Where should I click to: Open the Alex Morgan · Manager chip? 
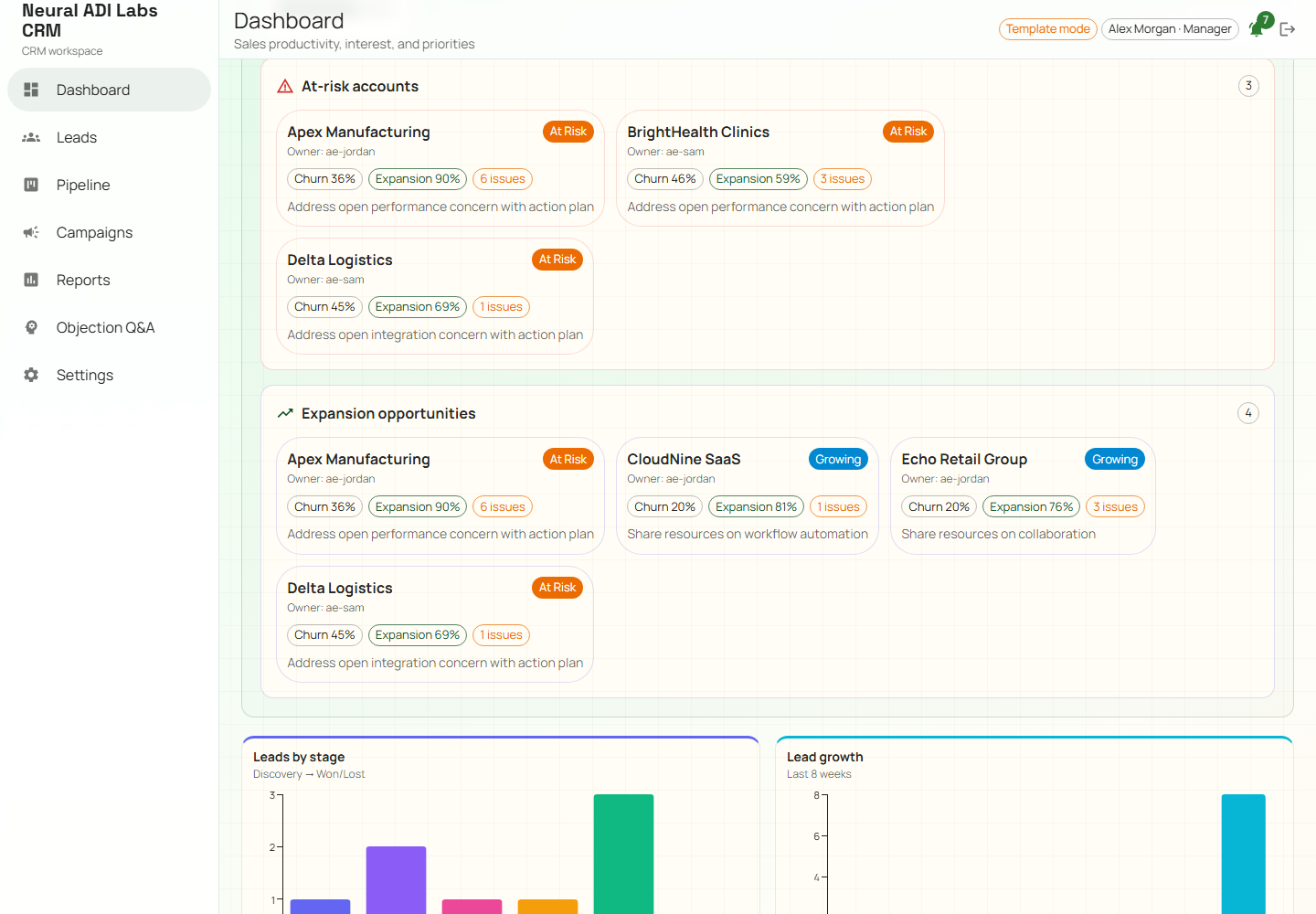[1170, 29]
